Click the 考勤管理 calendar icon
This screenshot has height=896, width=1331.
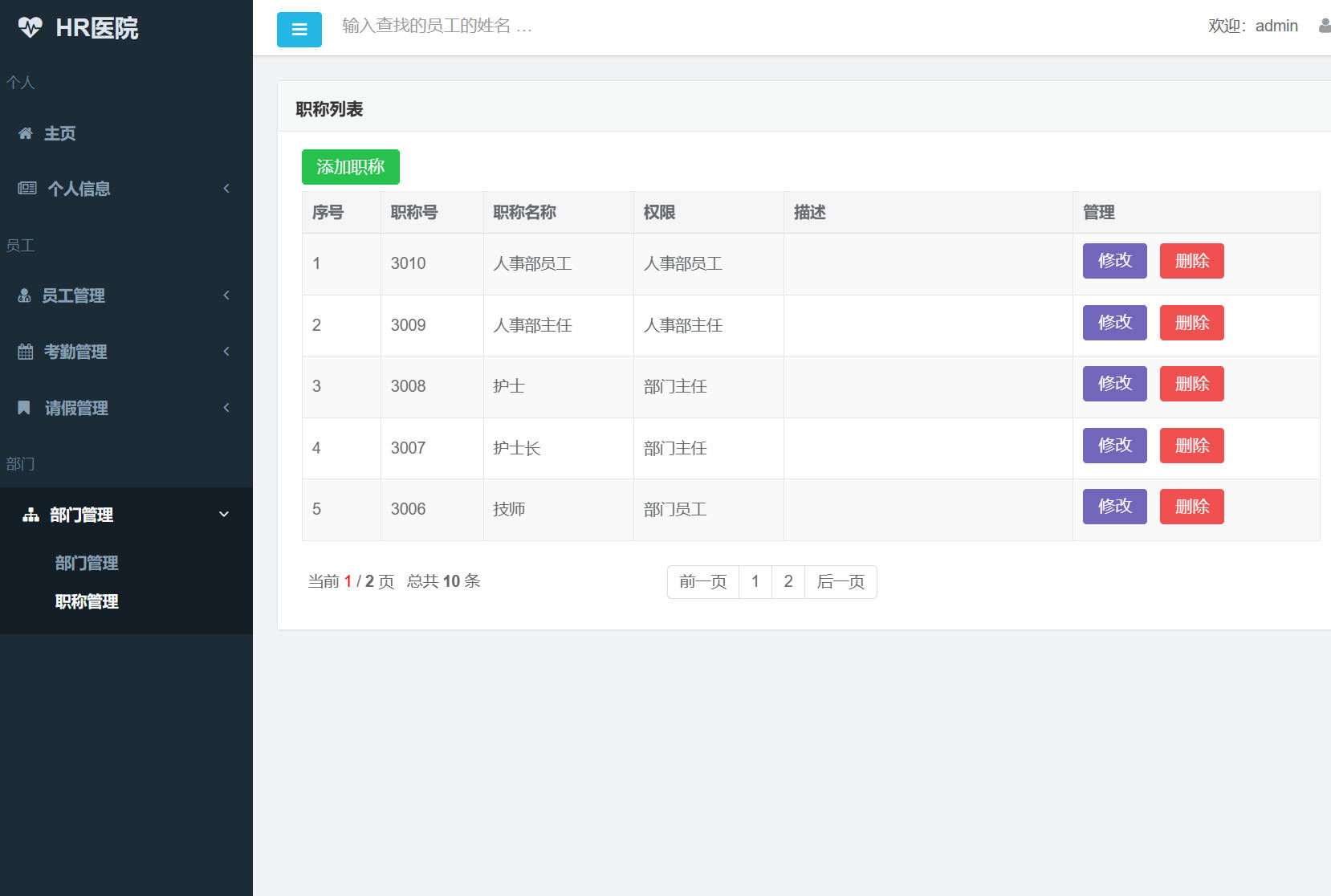(25, 351)
